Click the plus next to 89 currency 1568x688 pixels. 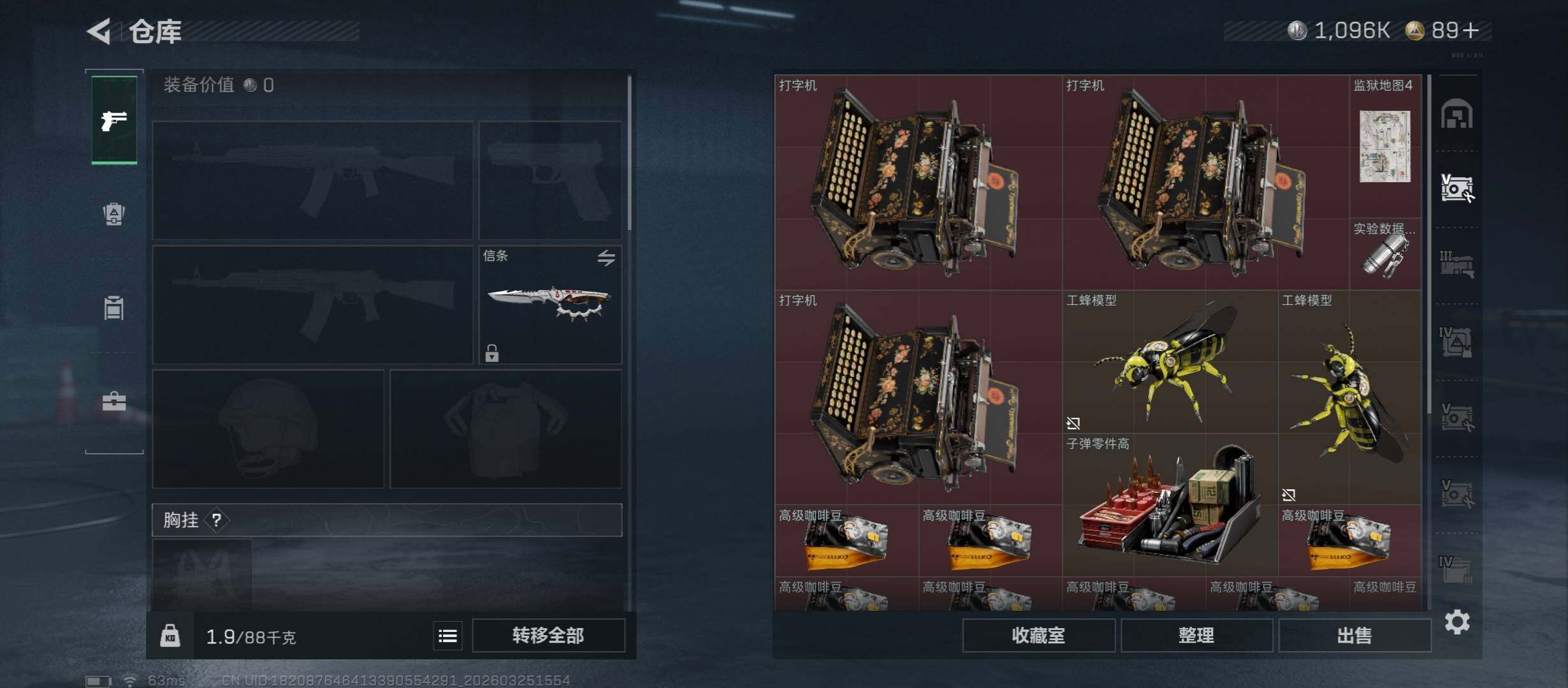(1470, 31)
